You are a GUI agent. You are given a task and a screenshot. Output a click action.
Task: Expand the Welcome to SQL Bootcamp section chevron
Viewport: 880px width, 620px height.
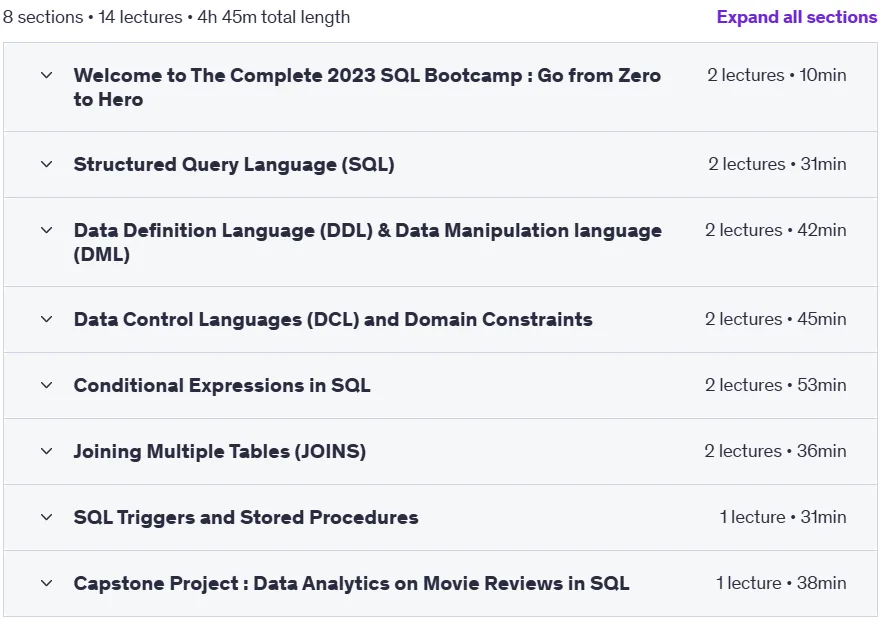click(47, 75)
